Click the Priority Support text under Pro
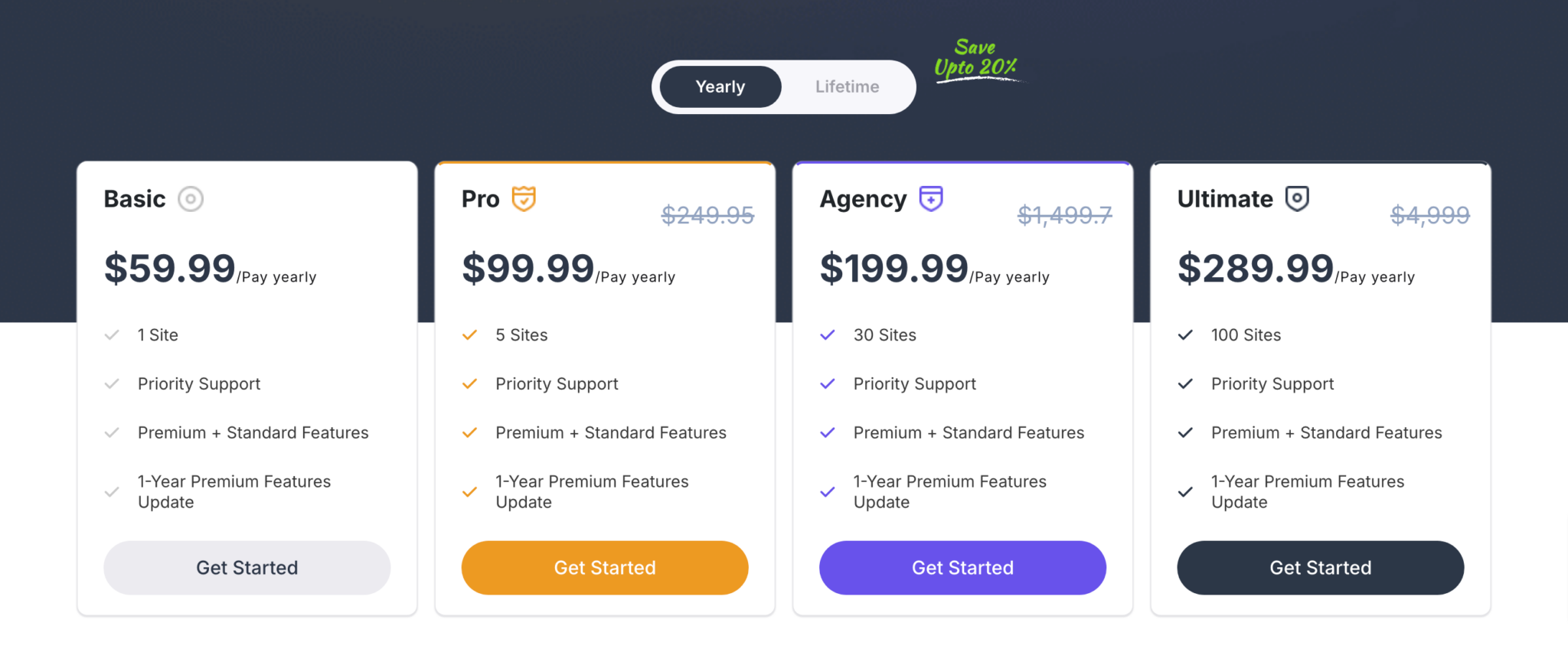The height and width of the screenshot is (652, 1568). pyautogui.click(x=557, y=383)
